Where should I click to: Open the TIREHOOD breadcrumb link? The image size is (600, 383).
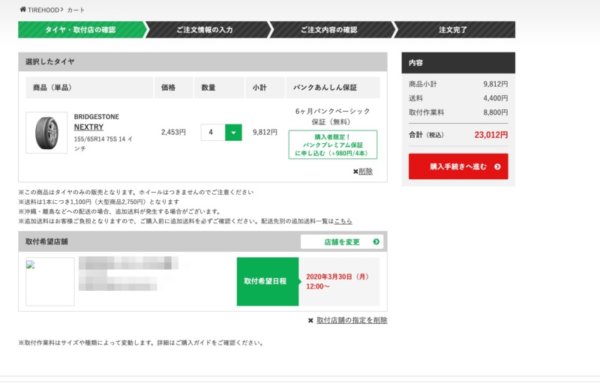(43, 10)
